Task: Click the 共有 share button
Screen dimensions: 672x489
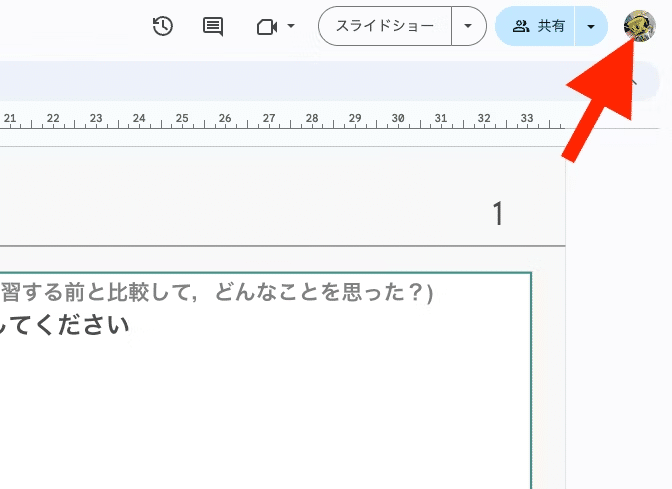Action: tap(535, 26)
